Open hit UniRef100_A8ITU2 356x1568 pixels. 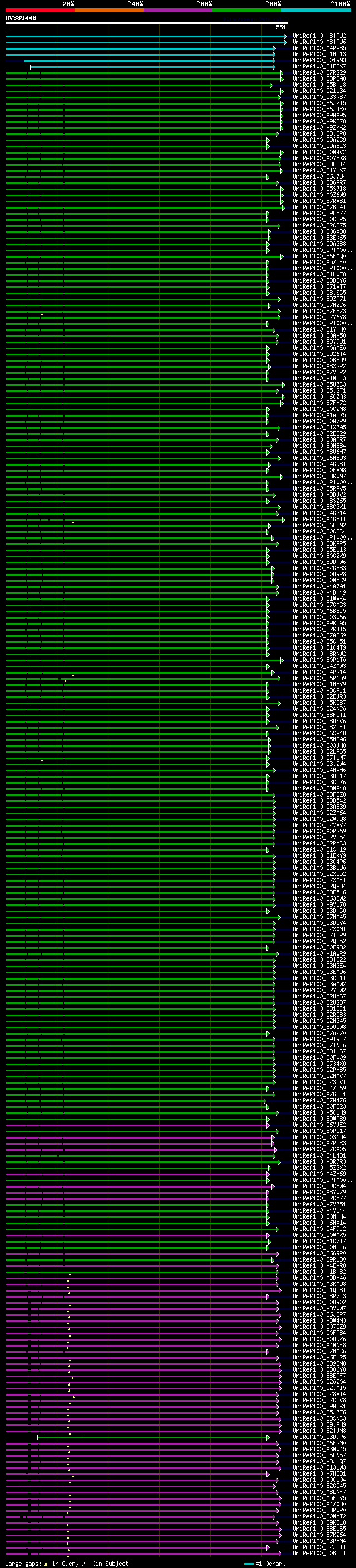pos(319,36)
